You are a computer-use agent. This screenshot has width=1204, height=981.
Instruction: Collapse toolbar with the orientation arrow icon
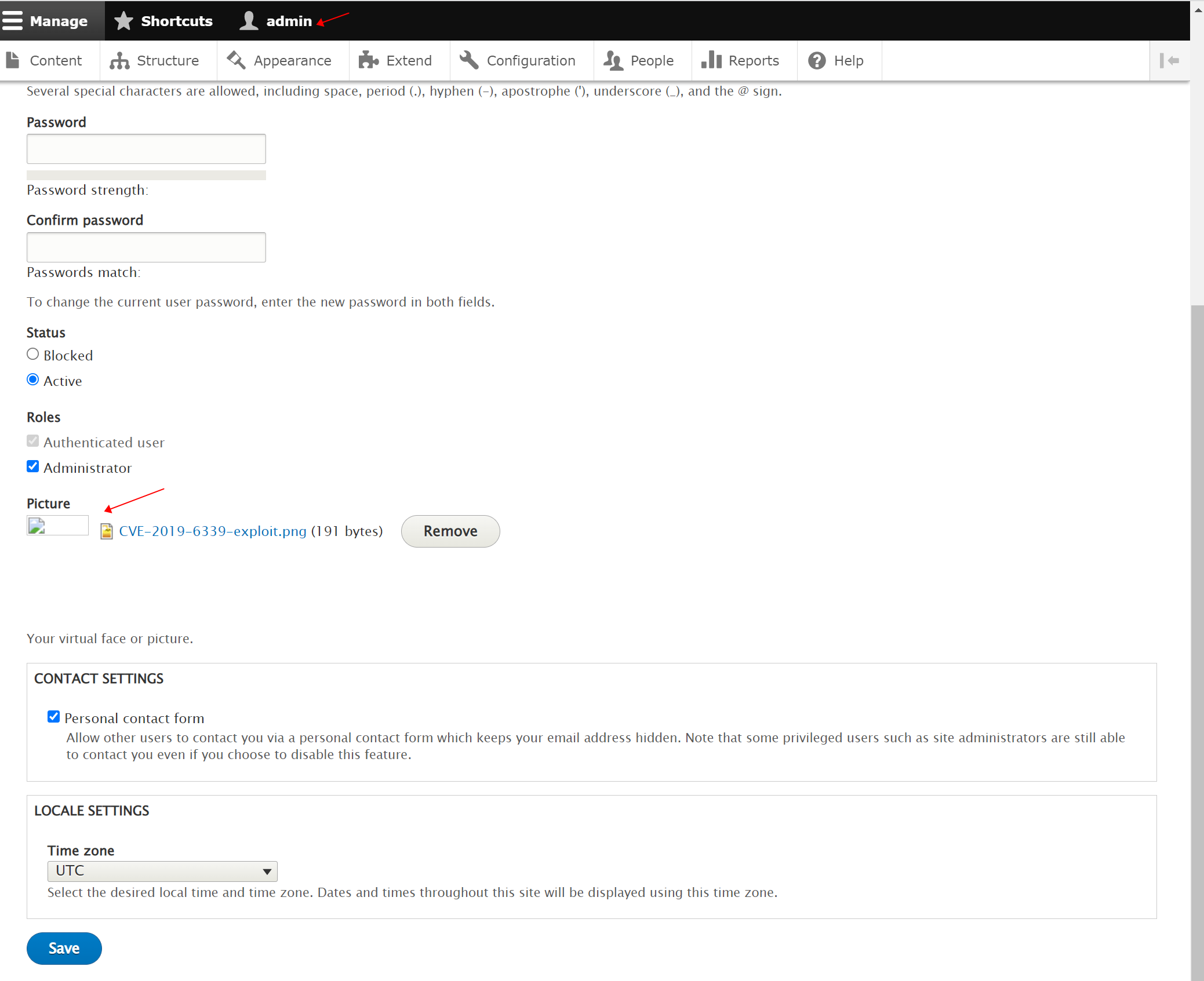[x=1169, y=60]
